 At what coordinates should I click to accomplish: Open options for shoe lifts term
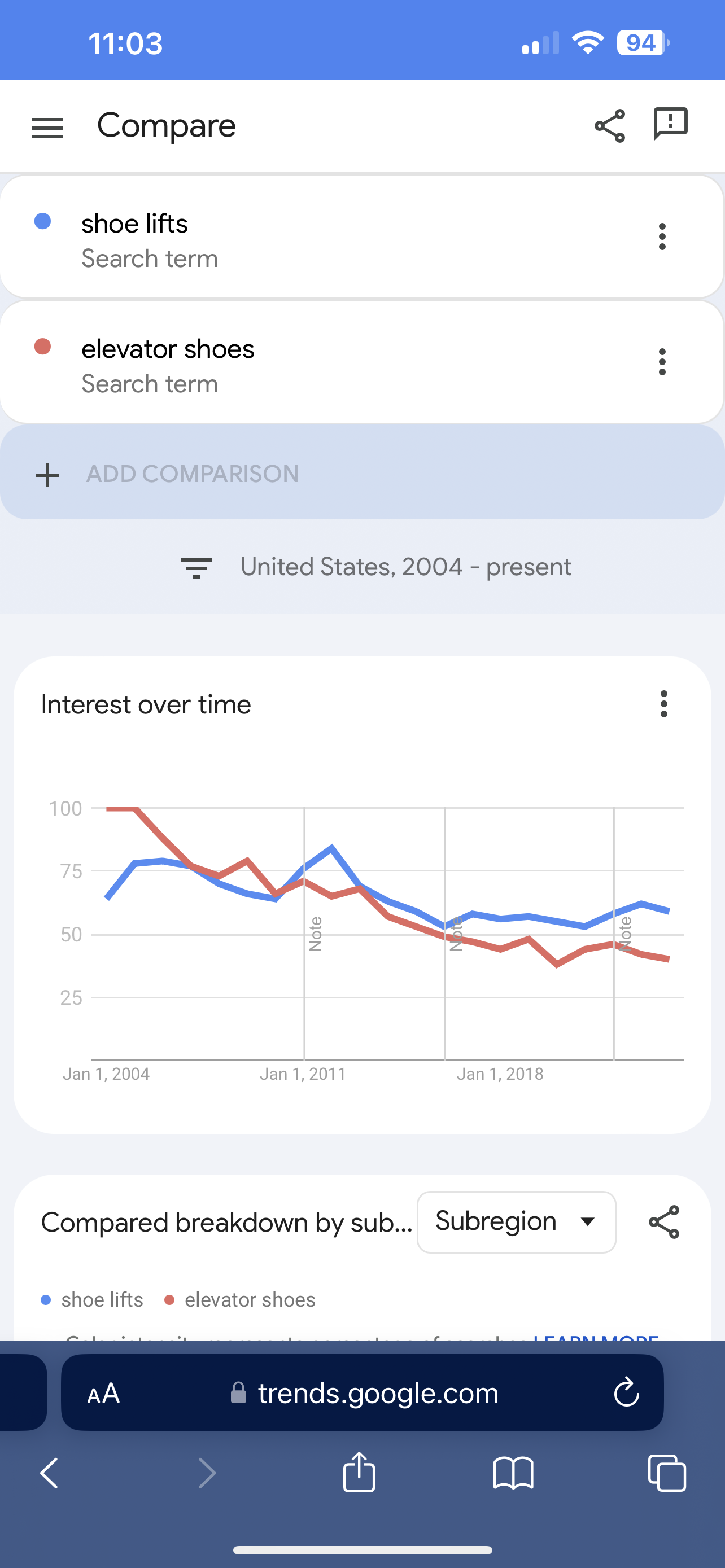(662, 236)
